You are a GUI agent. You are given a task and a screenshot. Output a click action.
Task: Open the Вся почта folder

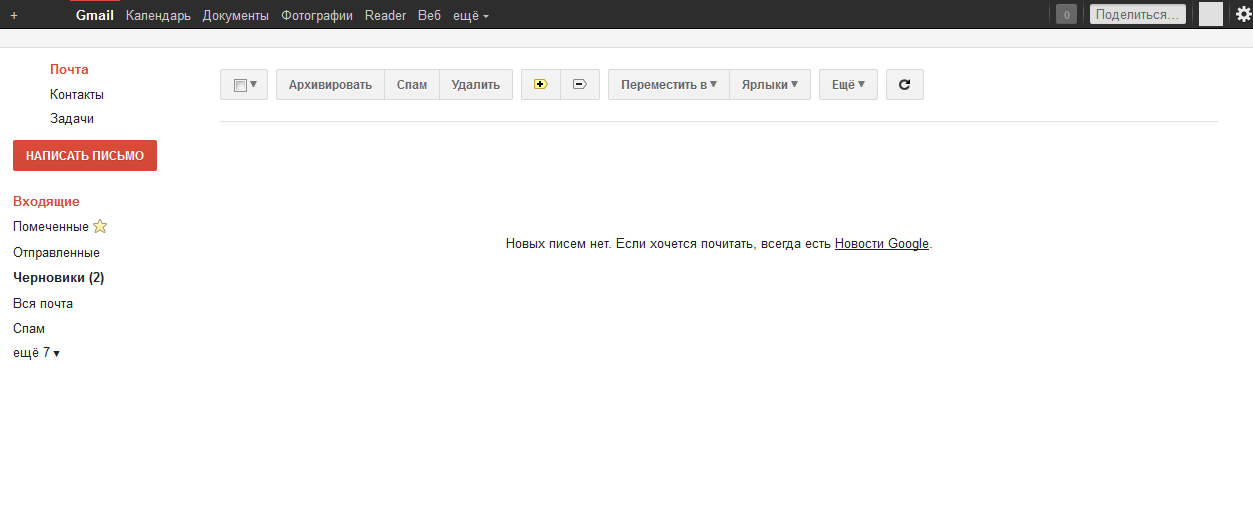point(43,303)
